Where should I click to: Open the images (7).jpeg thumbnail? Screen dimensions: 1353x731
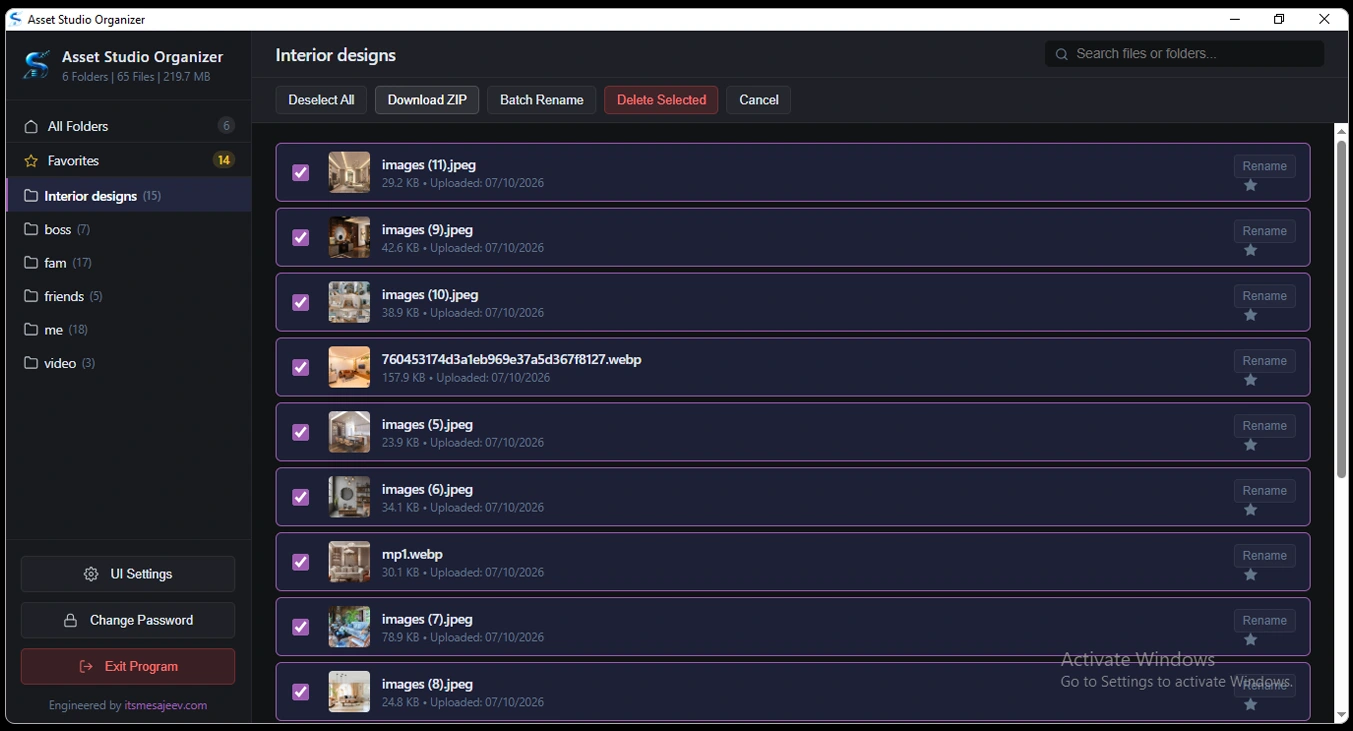[x=349, y=627]
